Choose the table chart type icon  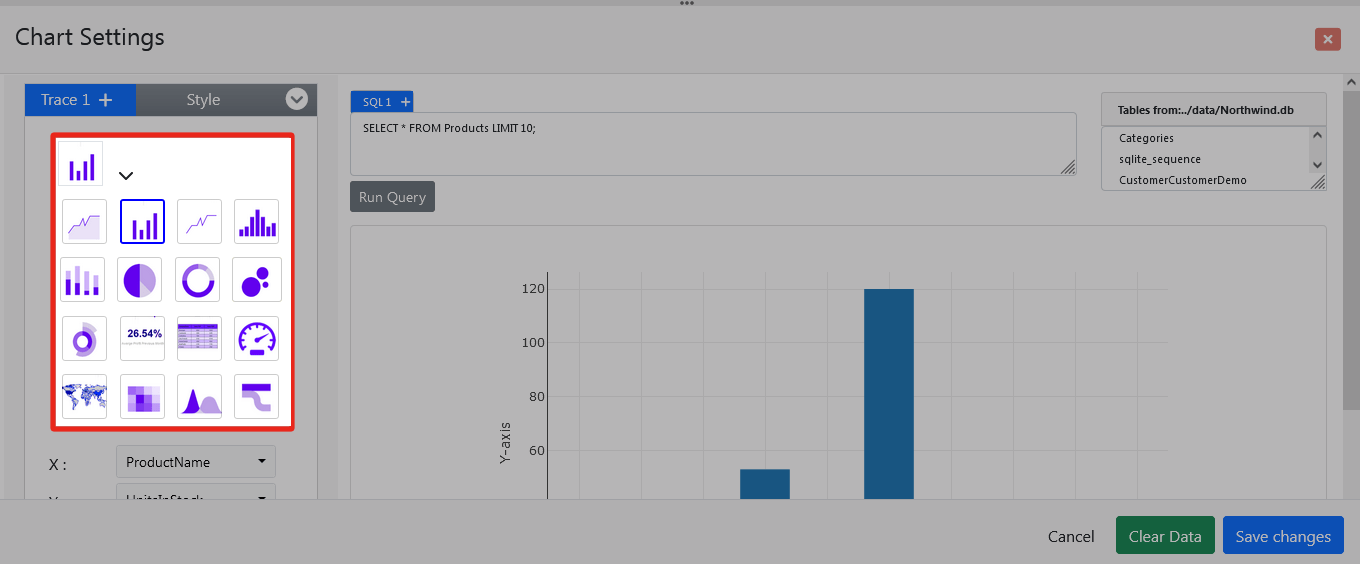(x=199, y=338)
